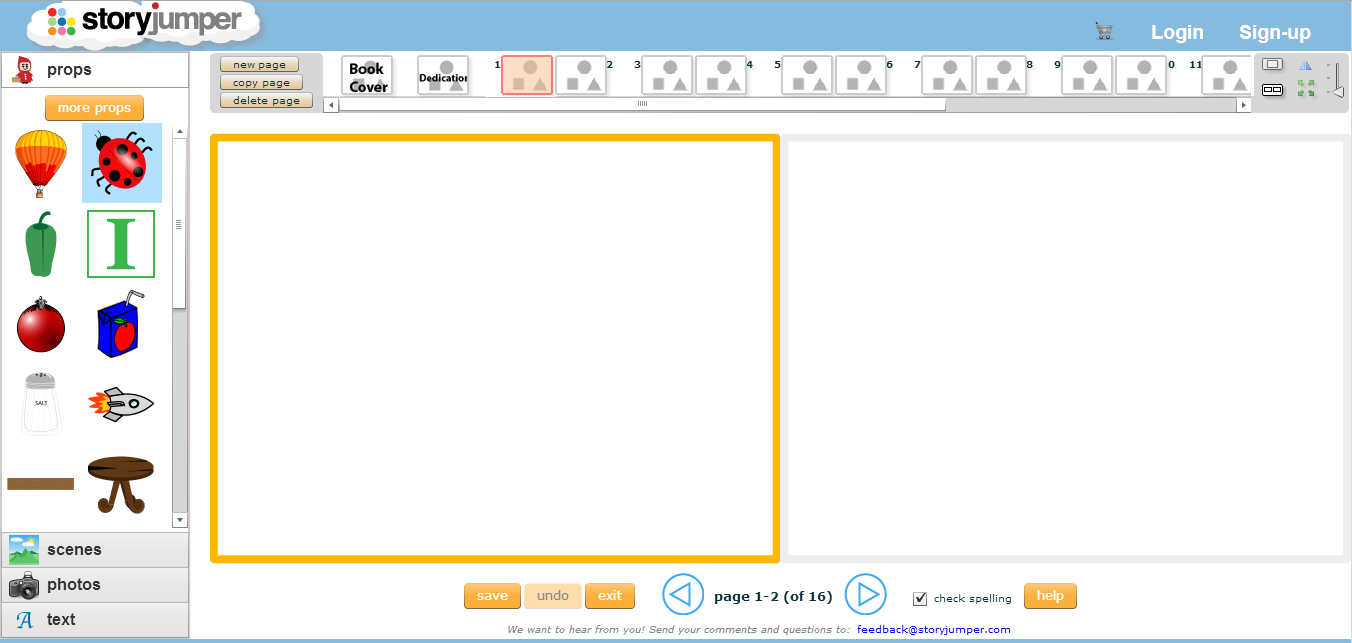Open the Book Cover page thumbnail
This screenshot has height=643, width=1352.
tap(367, 75)
